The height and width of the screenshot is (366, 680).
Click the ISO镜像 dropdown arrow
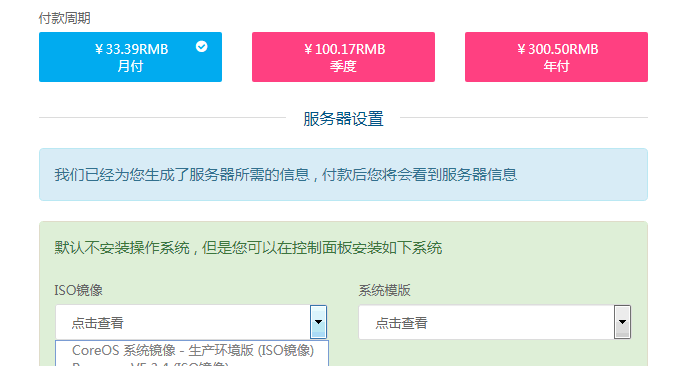pyautogui.click(x=318, y=322)
